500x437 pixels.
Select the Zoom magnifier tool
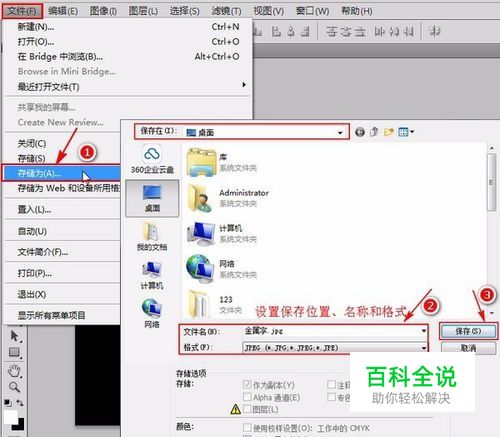pyautogui.click(x=14, y=387)
